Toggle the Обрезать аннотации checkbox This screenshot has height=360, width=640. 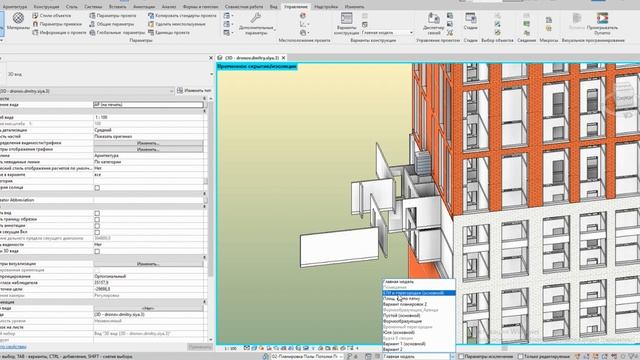click(x=97, y=226)
